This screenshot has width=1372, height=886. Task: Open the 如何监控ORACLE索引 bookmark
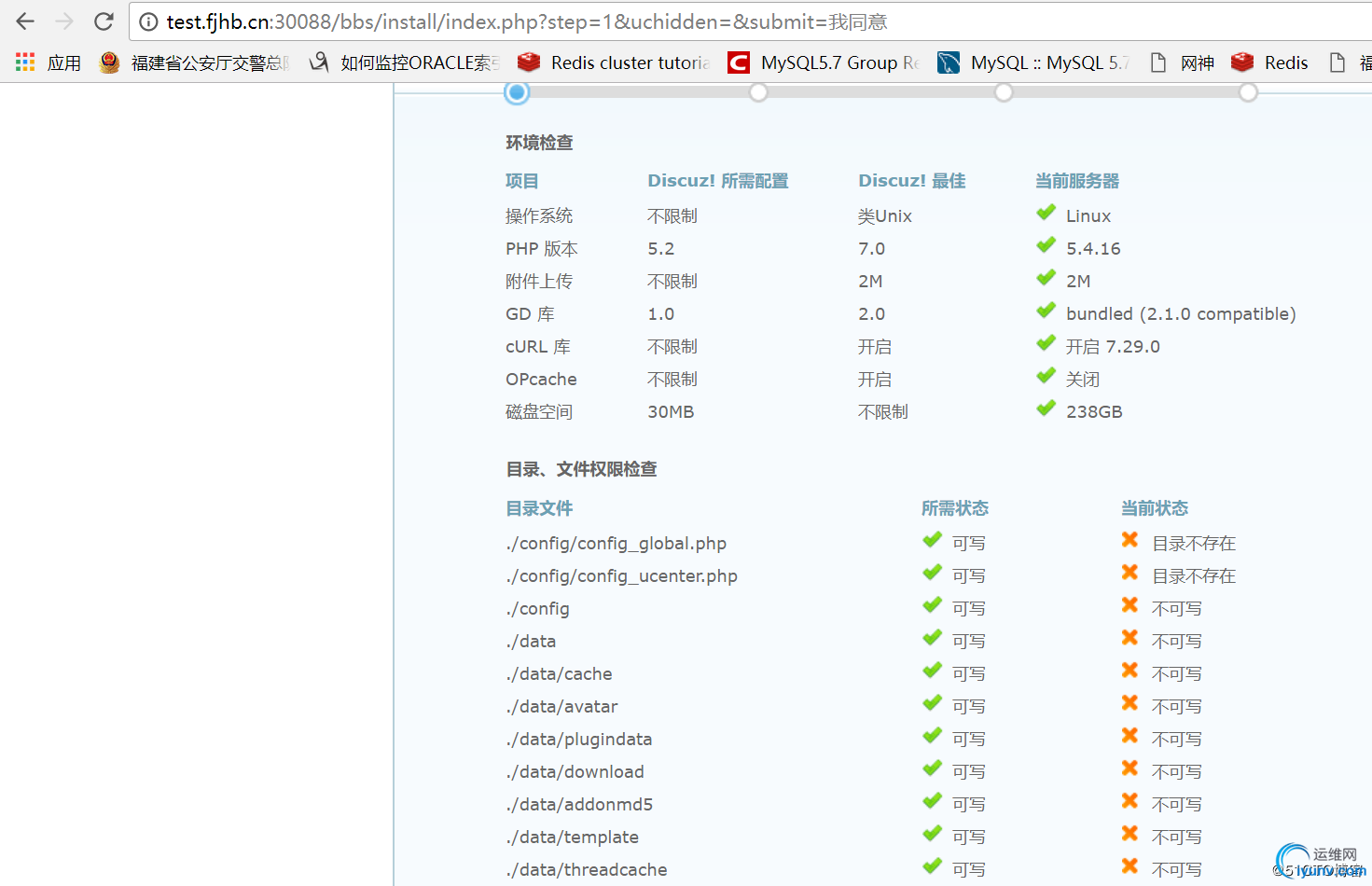[405, 62]
